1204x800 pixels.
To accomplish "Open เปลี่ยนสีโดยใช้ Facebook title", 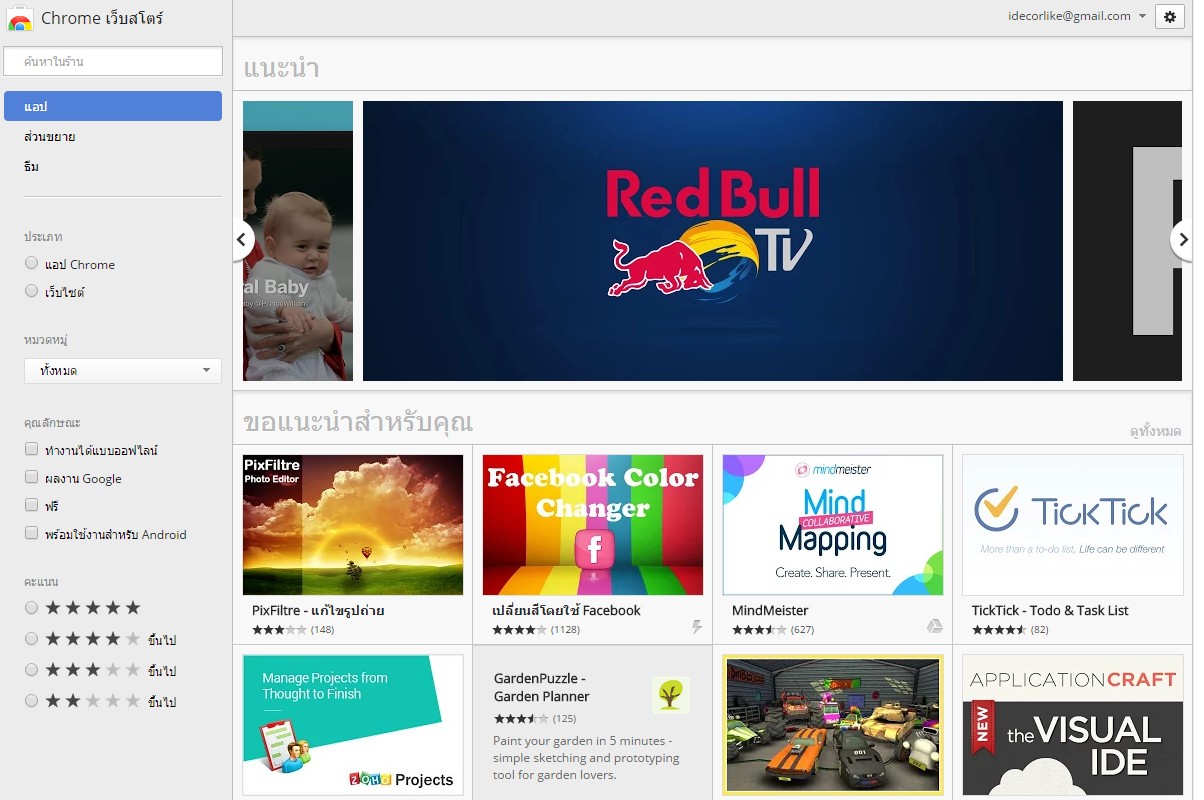I will click(566, 610).
